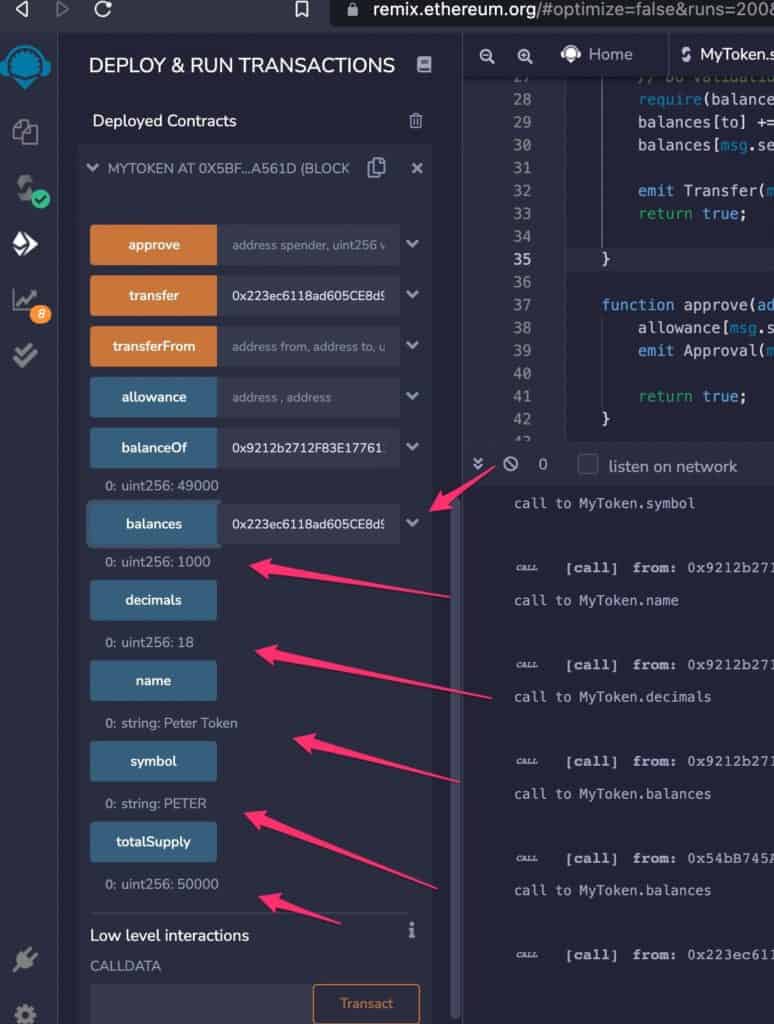Viewport: 774px width, 1024px height.
Task: Focus the transferFrom parameters input
Action: pyautogui.click(x=308, y=346)
